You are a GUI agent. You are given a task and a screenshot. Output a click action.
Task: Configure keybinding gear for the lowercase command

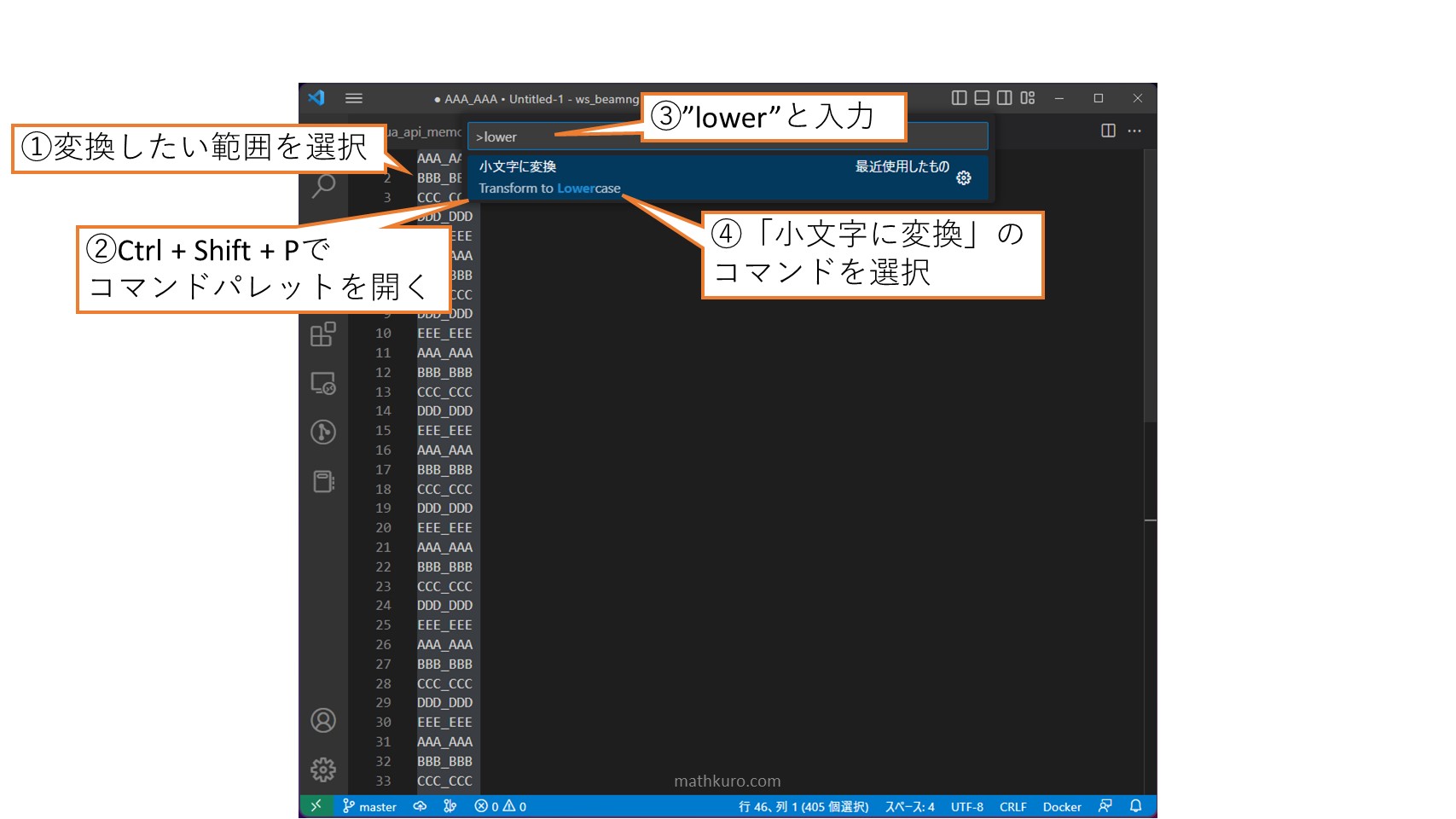(x=964, y=177)
